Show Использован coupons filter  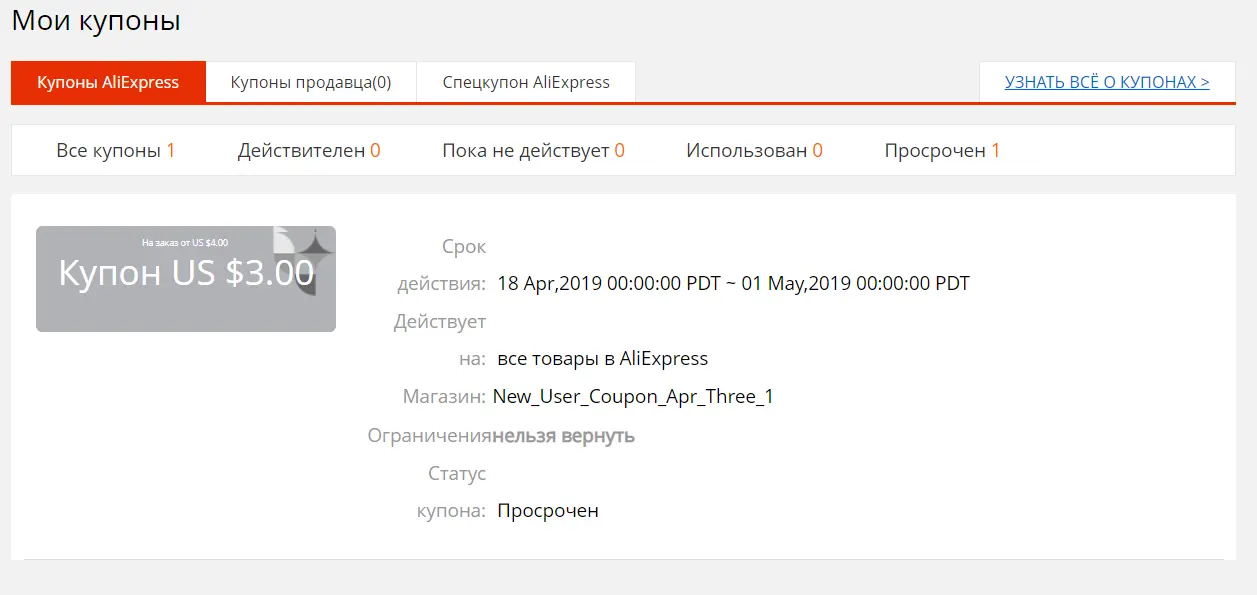coord(754,151)
